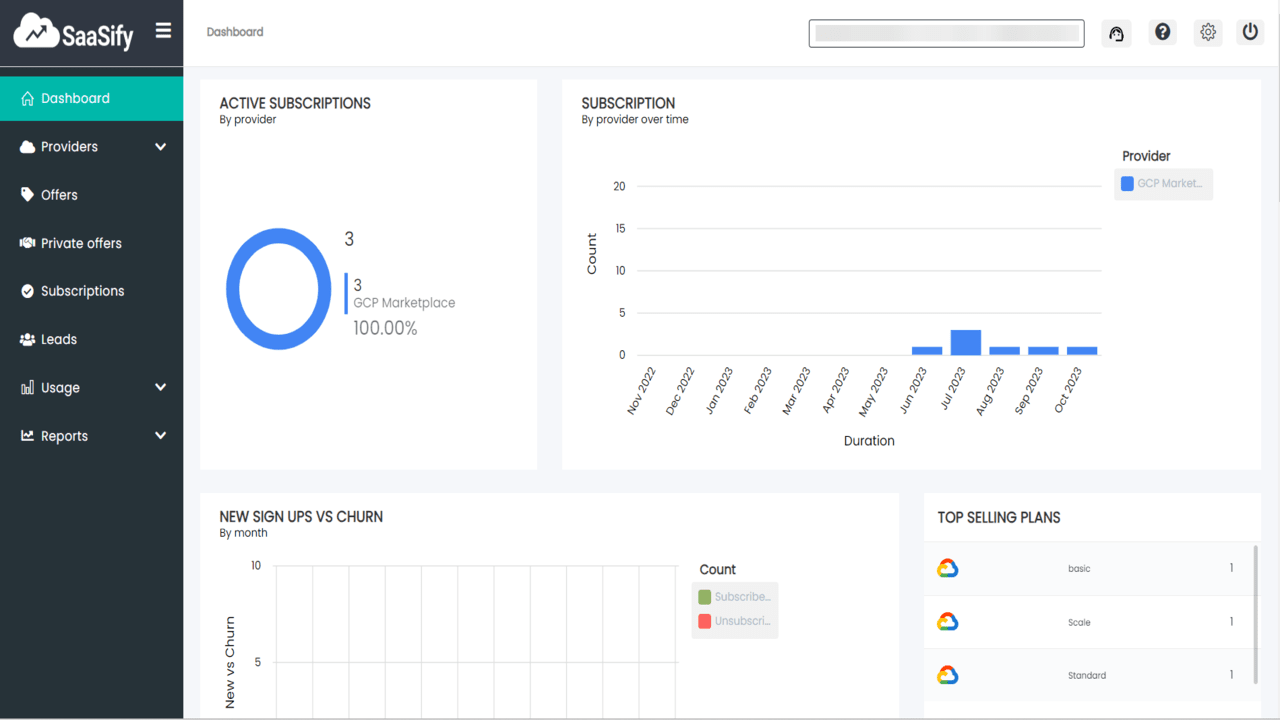Toggle the hamburger sidebar menu

[163, 32]
